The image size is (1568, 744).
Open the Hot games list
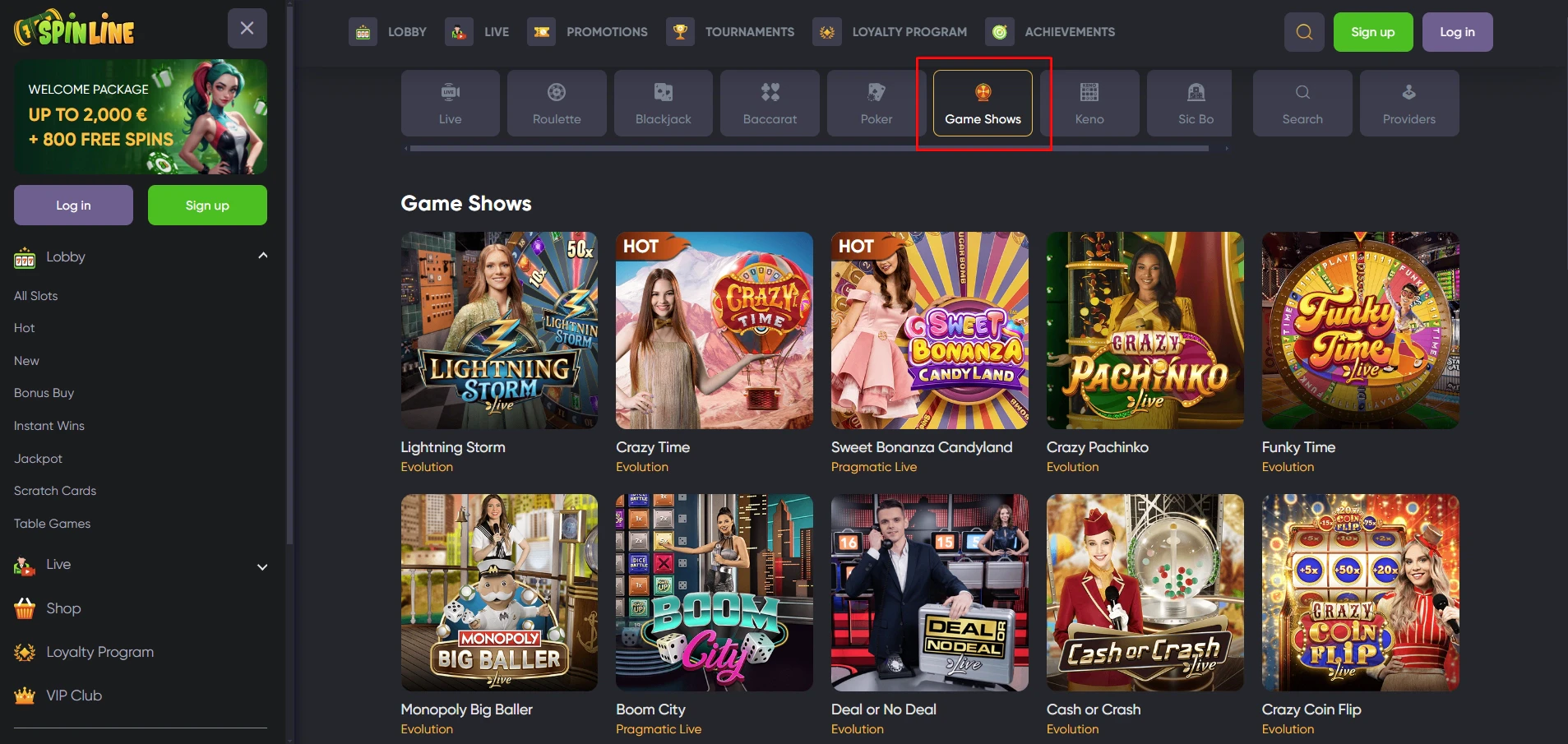coord(25,328)
